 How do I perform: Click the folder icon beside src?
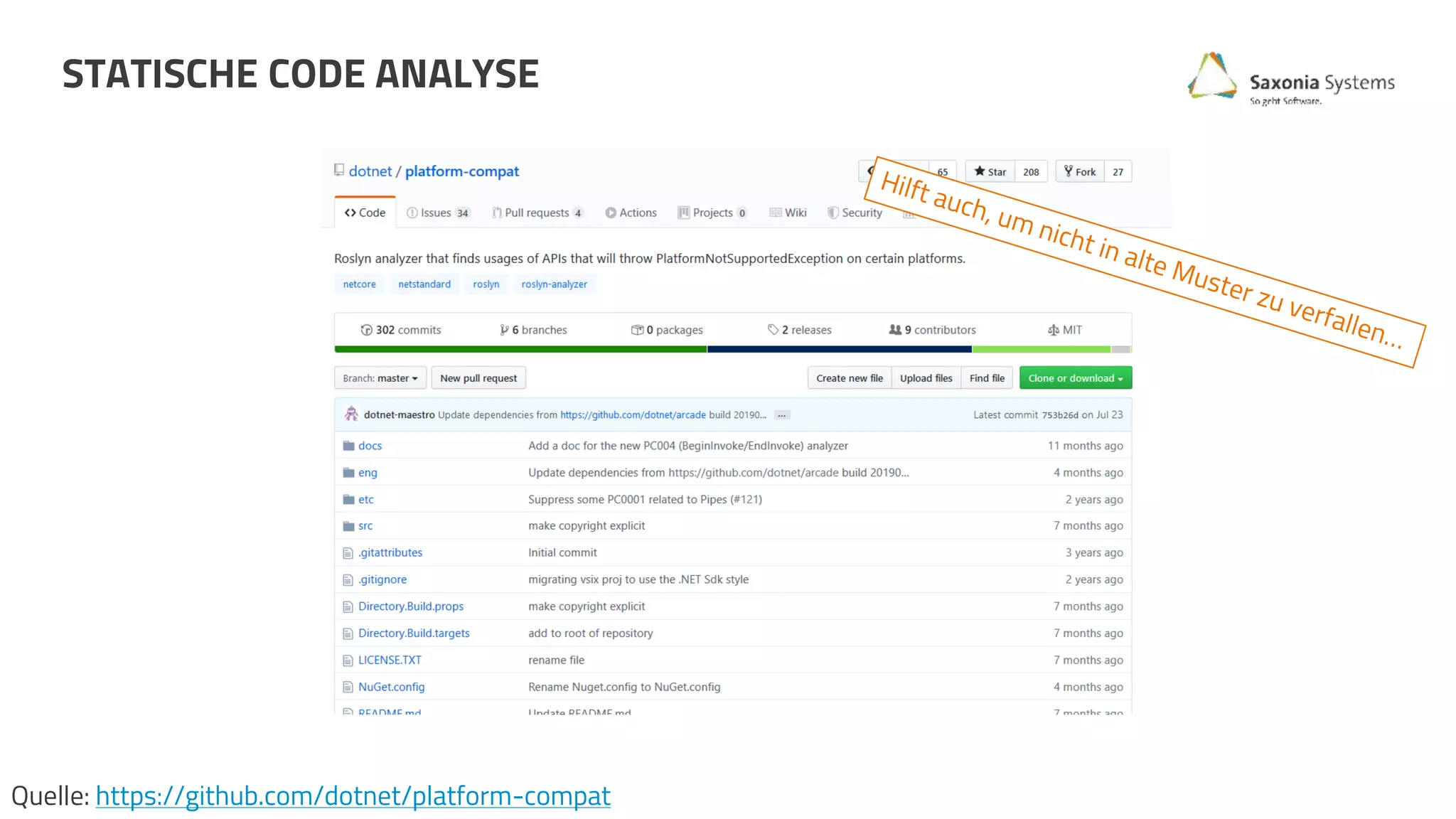tap(348, 526)
